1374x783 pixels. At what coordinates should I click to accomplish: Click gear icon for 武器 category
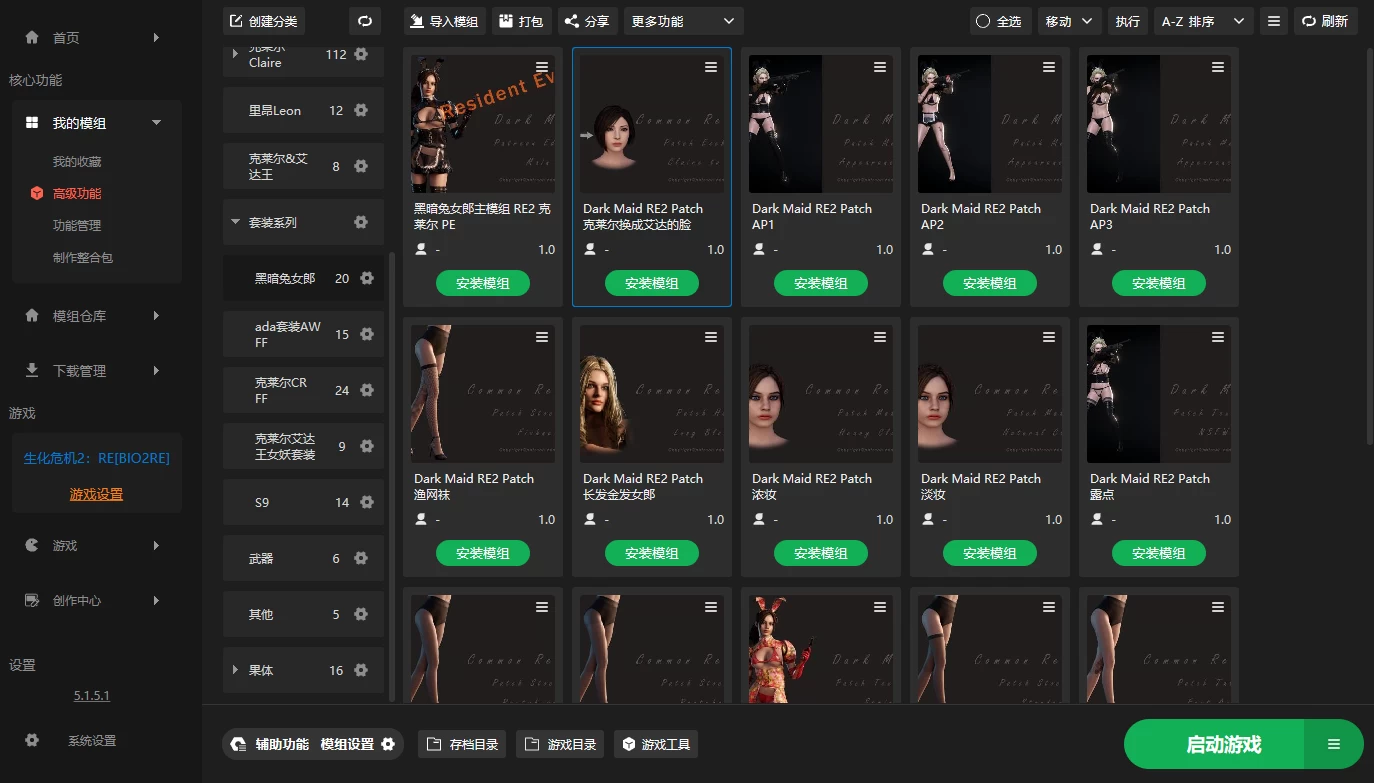pos(361,558)
